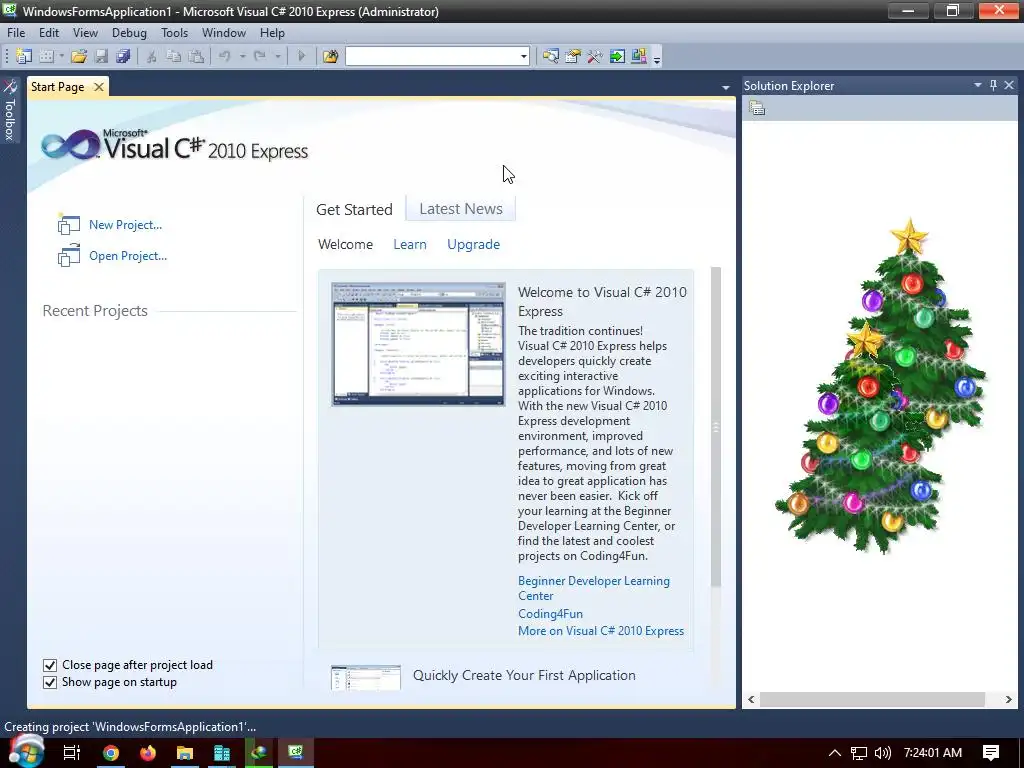Open the Solution Explorer toolbar icon
The image size is (1024, 768).
coord(551,57)
